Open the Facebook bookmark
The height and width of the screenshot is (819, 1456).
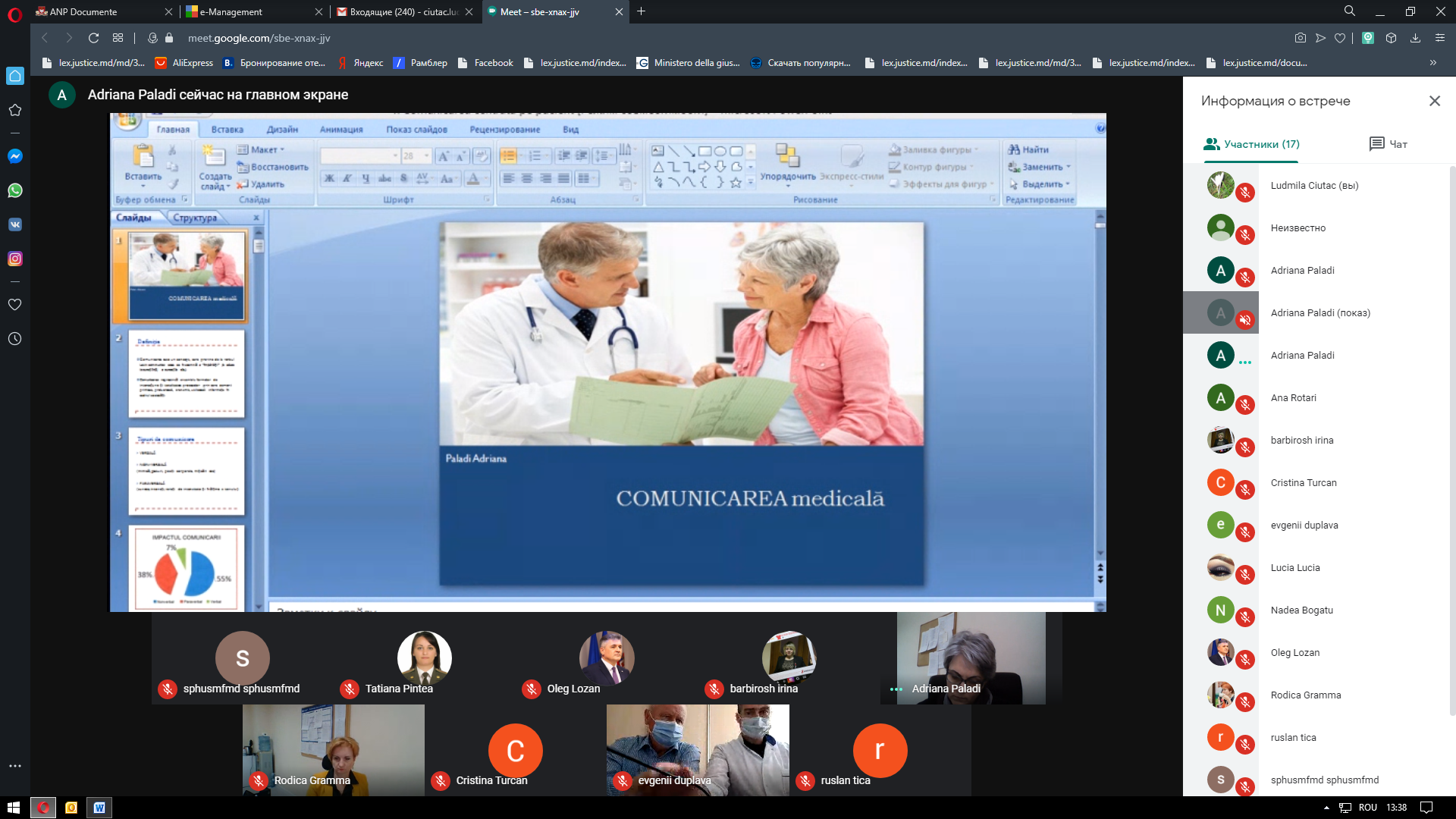486,63
